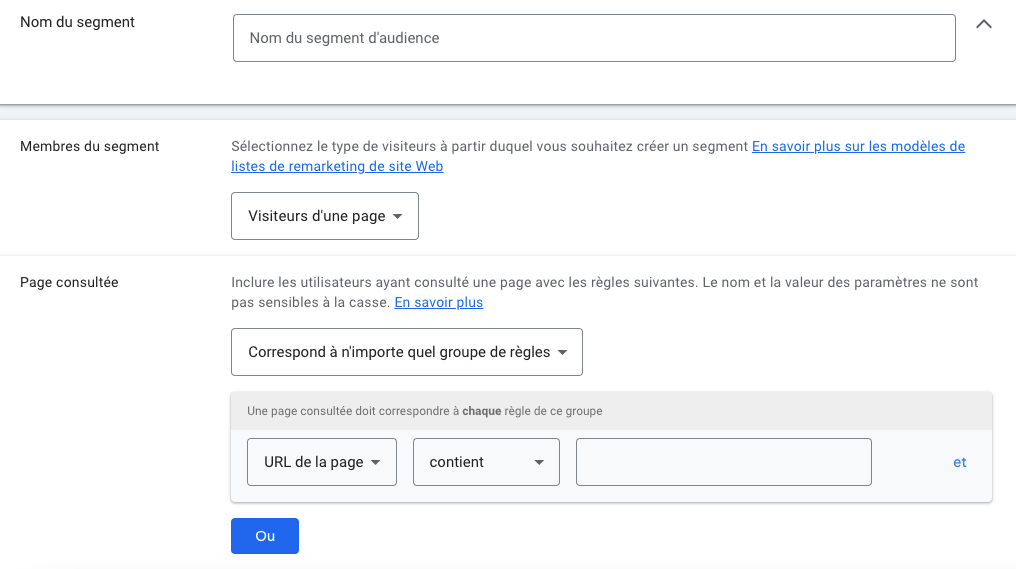1016x569 pixels.
Task: Collapse the Nom du segment section chevron
Action: (983, 24)
